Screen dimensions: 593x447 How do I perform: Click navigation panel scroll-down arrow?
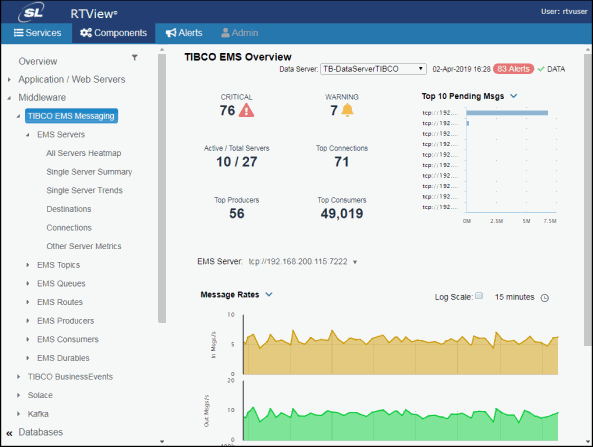162,441
